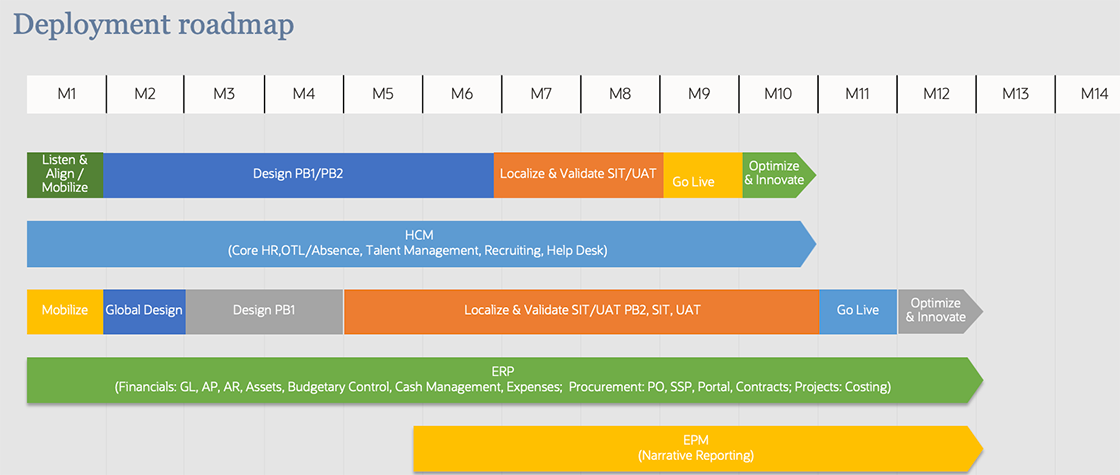Select the blue Design PB1/PB2 bar
The width and height of the screenshot is (1120, 475).
click(298, 174)
